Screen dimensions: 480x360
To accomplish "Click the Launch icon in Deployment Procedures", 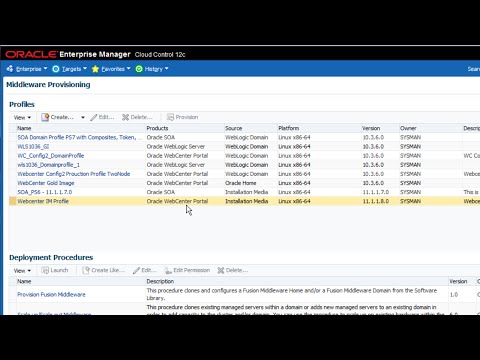I will click(x=45, y=270).
